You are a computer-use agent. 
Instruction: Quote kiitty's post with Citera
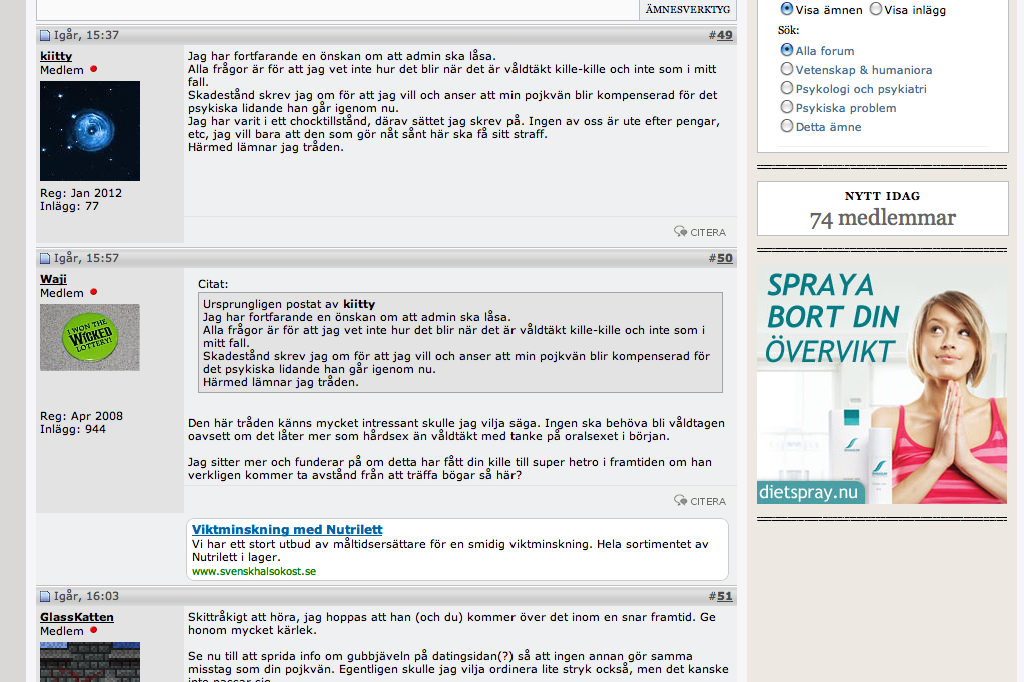click(700, 232)
